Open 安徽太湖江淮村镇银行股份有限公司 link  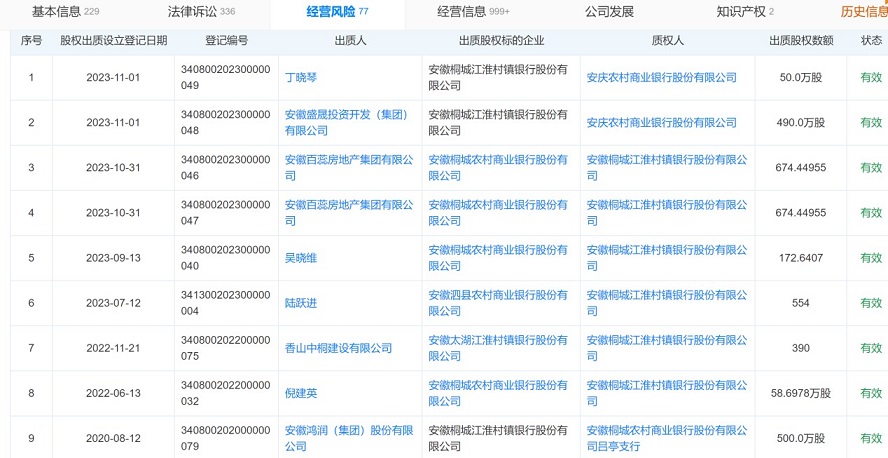point(498,348)
